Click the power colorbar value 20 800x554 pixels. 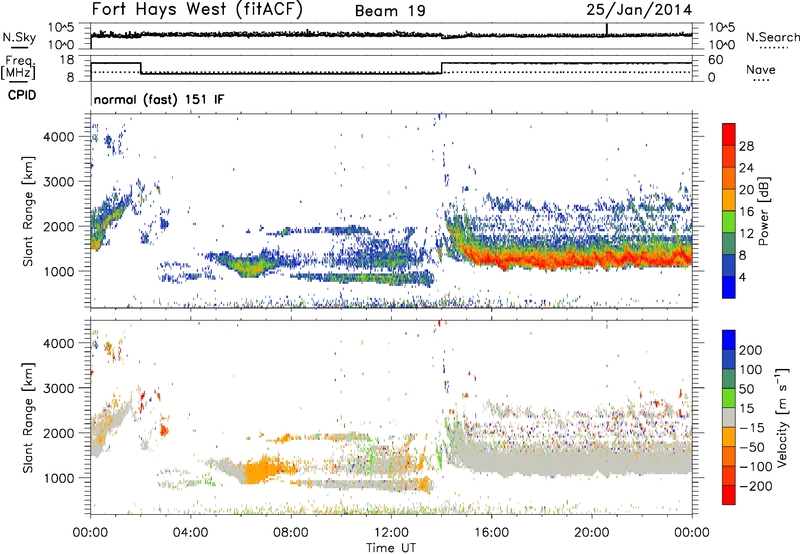(x=746, y=190)
